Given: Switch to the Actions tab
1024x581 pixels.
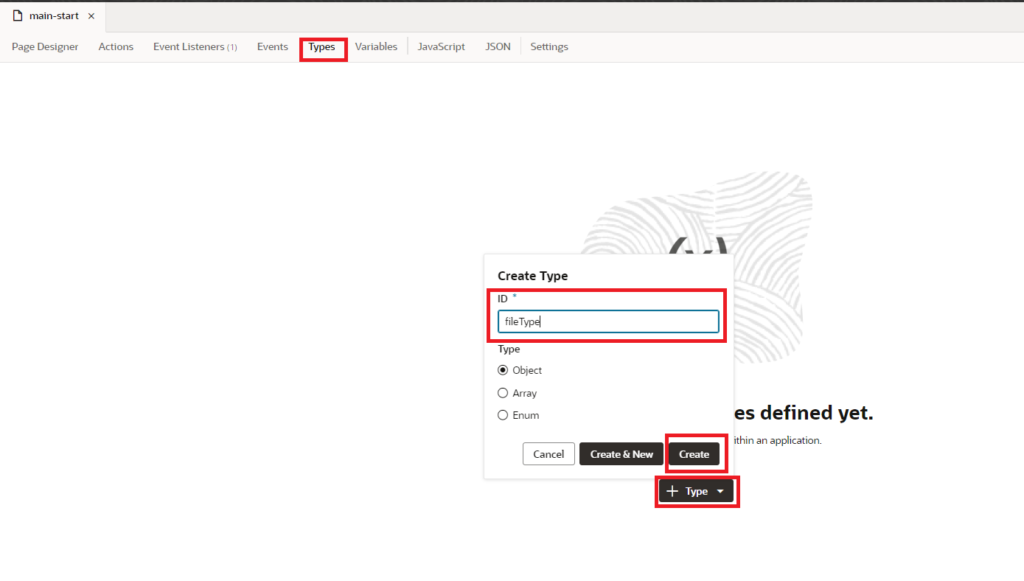Looking at the screenshot, I should click(116, 46).
